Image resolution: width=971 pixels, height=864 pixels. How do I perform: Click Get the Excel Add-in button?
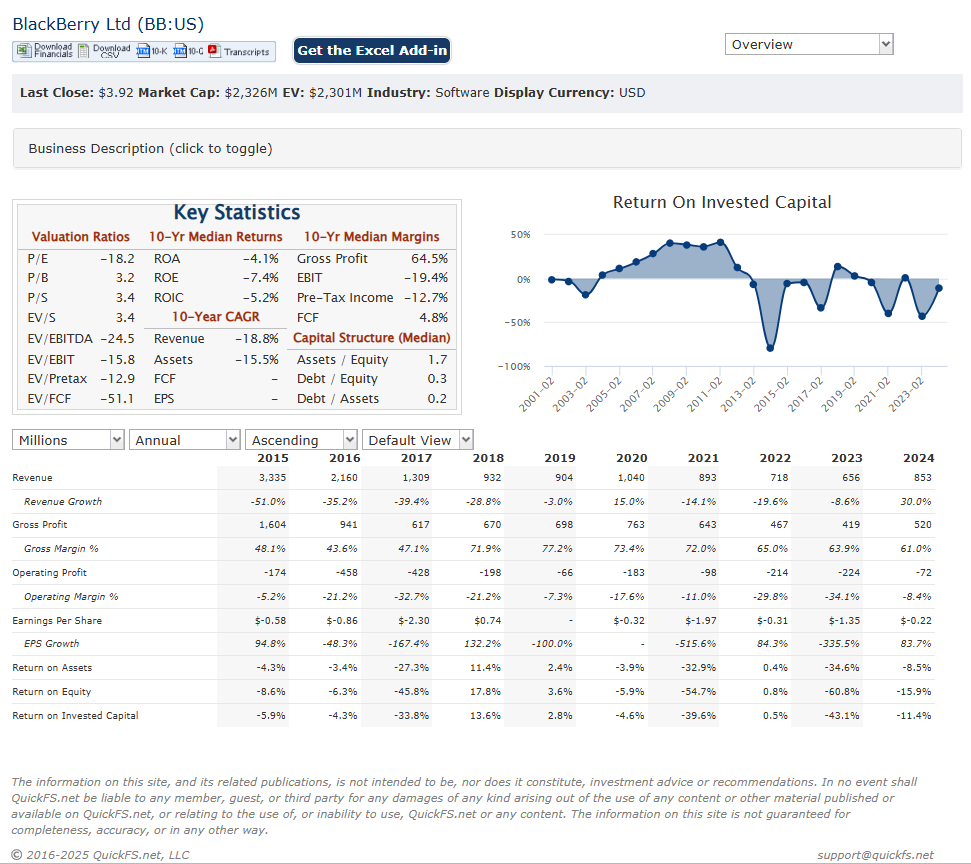[x=372, y=51]
